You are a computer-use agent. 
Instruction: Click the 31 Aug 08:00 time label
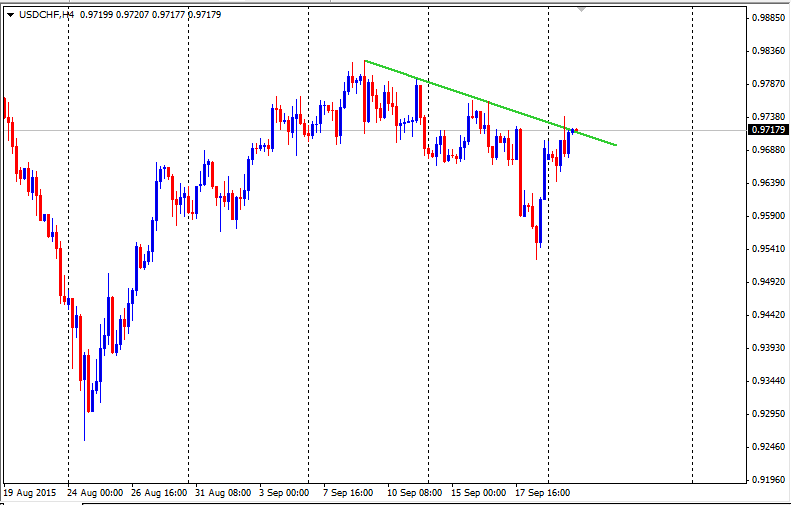pos(222,492)
